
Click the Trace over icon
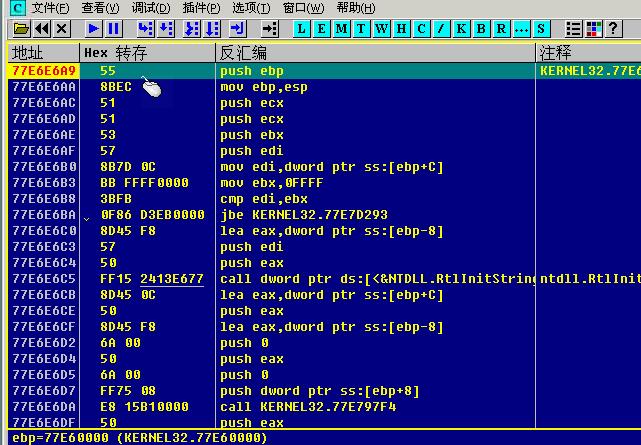point(212,29)
